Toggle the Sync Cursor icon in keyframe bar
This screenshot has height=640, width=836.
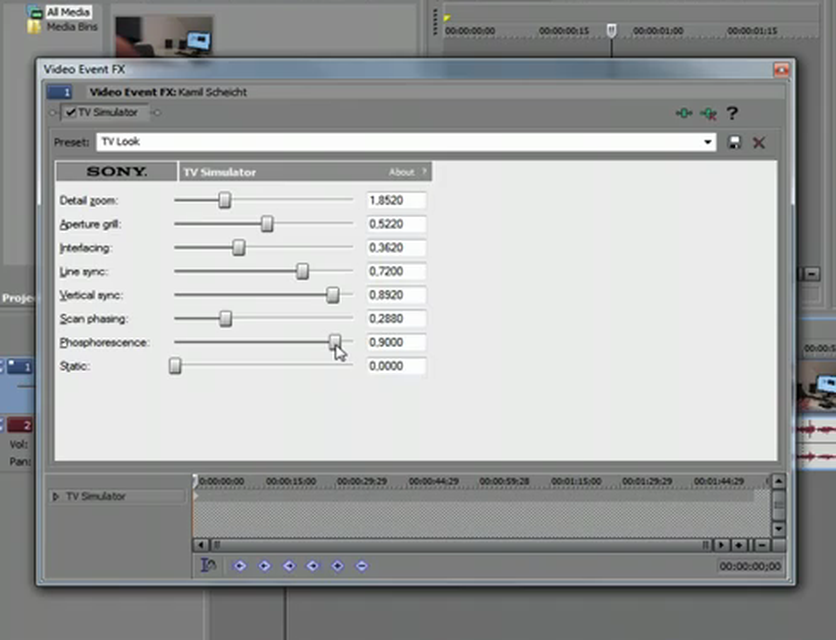[208, 566]
